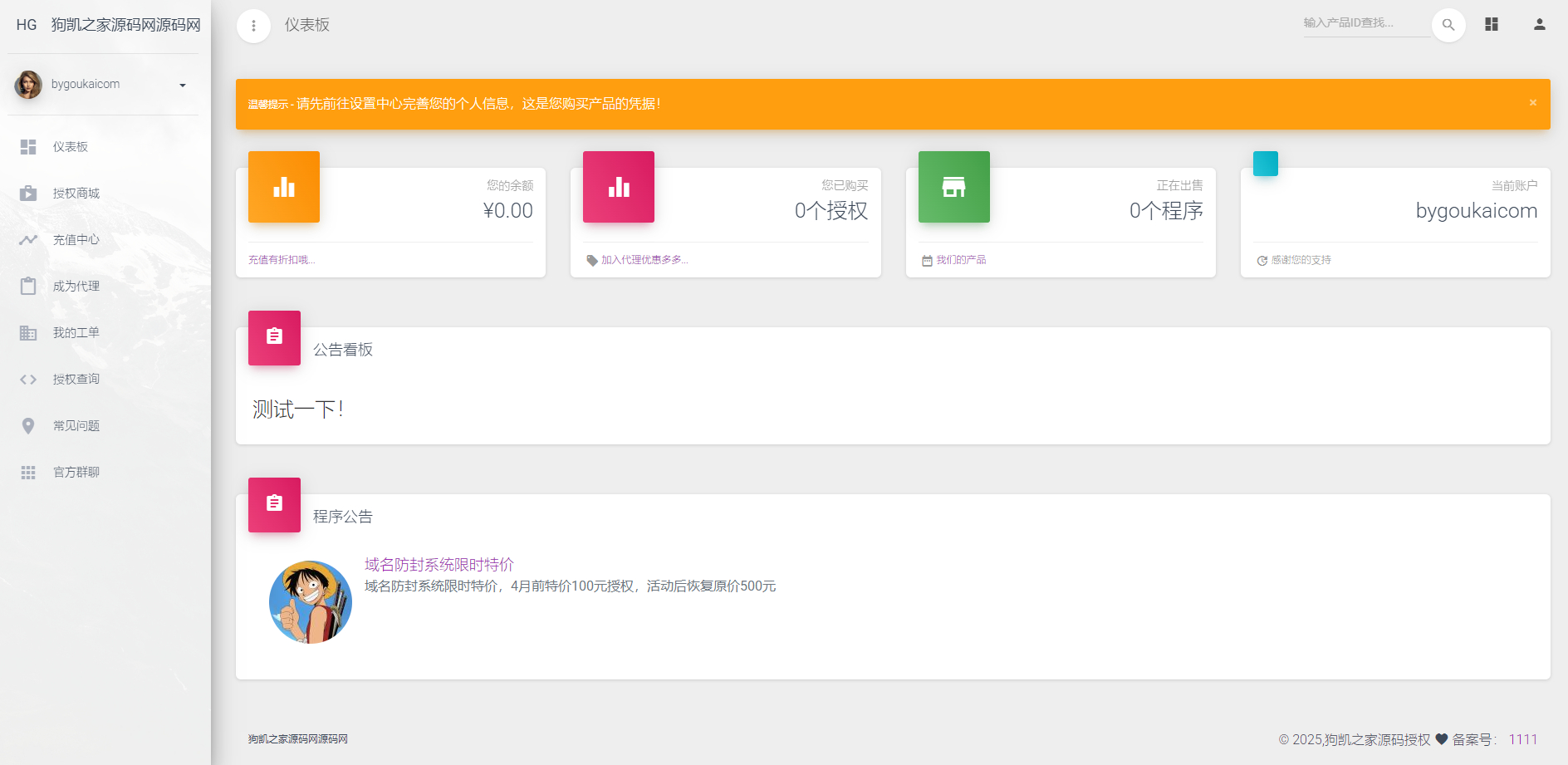The width and height of the screenshot is (1568, 765).
Task: Toggle sidebar with the three-dot button
Action: tap(253, 26)
